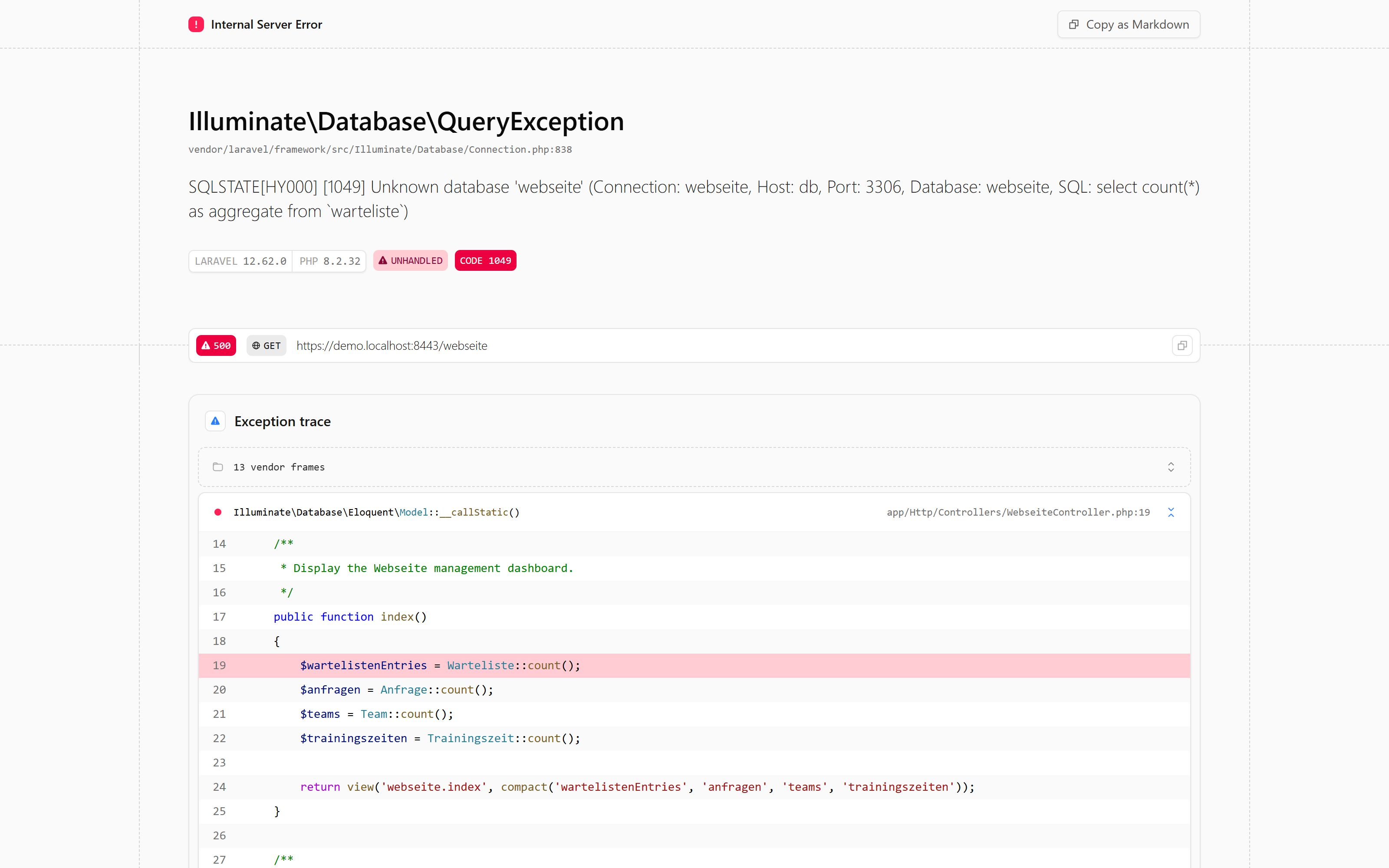Viewport: 1389px width, 868px height.
Task: Copy the request URL with the copy icon
Action: coord(1182,345)
